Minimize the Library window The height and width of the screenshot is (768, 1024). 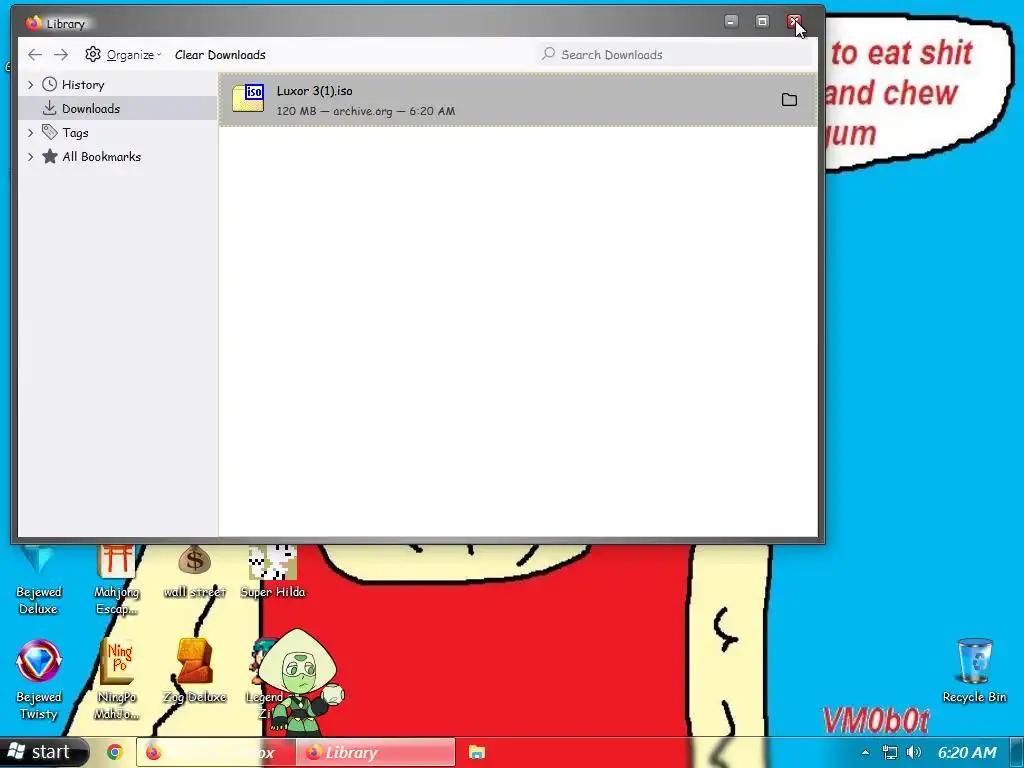click(731, 22)
